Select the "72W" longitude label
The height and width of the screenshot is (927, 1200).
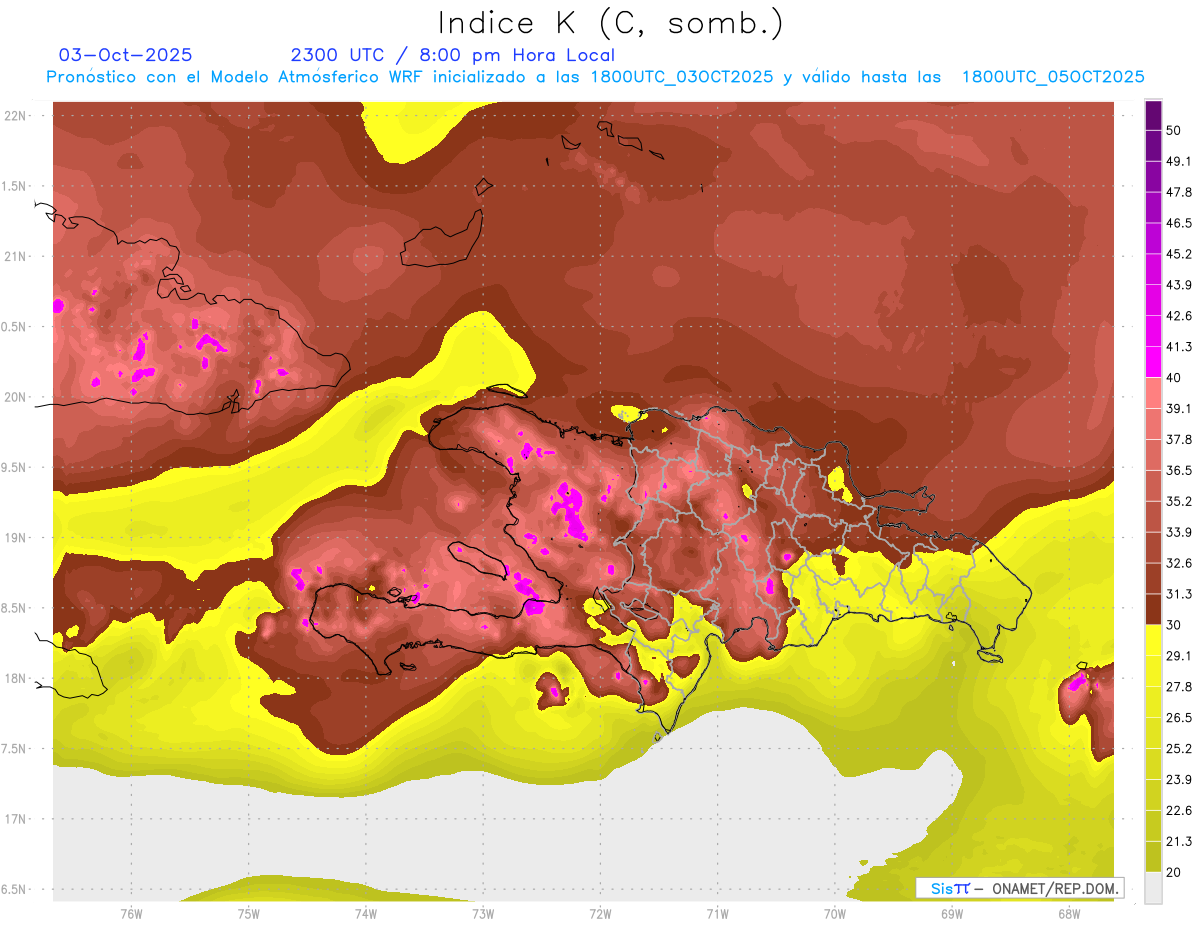(x=600, y=914)
